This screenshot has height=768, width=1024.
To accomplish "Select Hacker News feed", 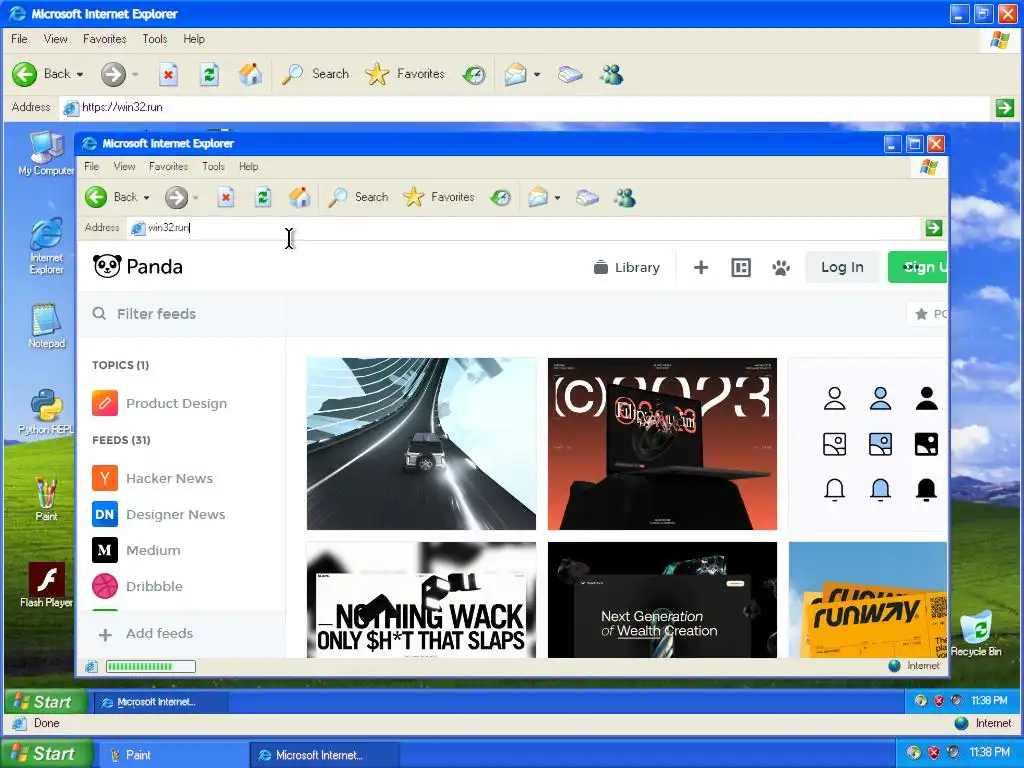I will (153, 478).
